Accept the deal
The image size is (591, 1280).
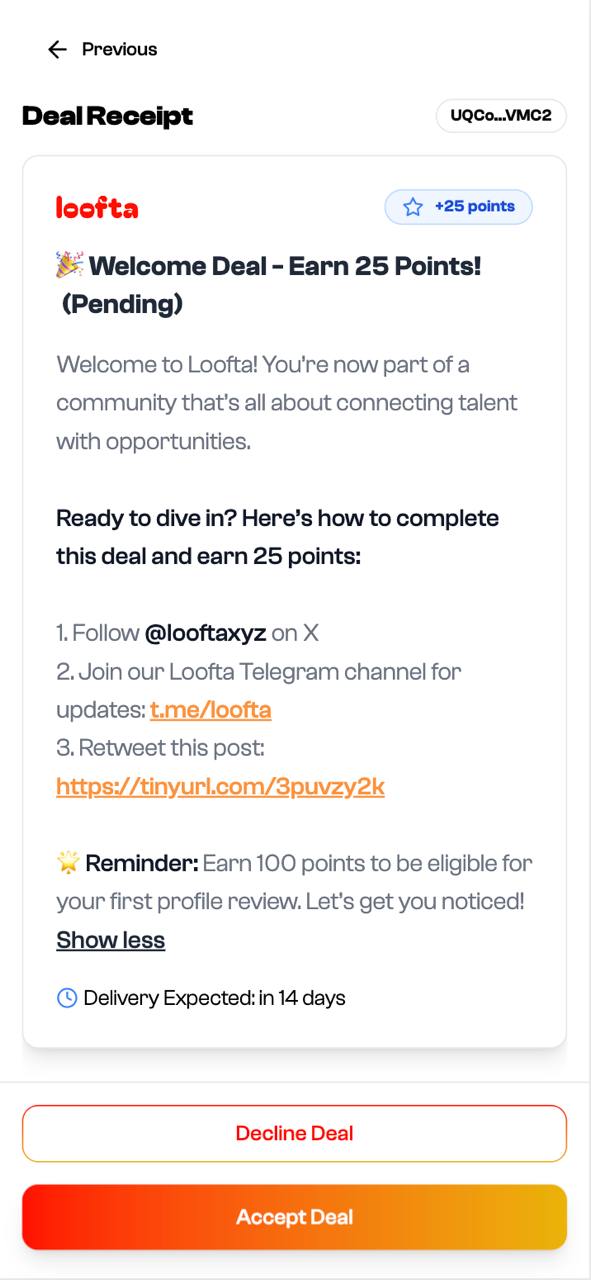[x=294, y=1217]
